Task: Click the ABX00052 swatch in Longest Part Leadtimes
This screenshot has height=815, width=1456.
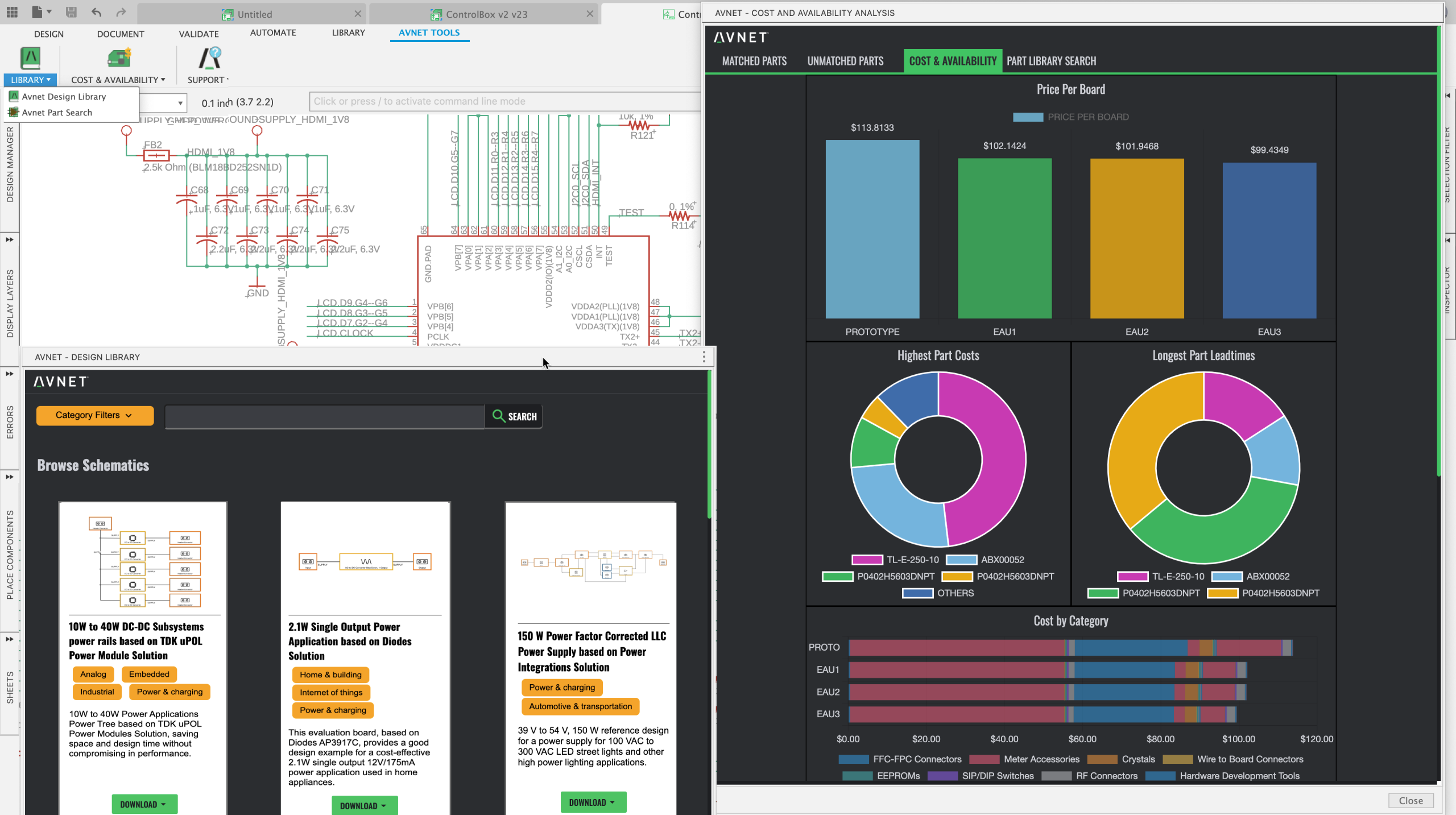Action: tap(1226, 576)
